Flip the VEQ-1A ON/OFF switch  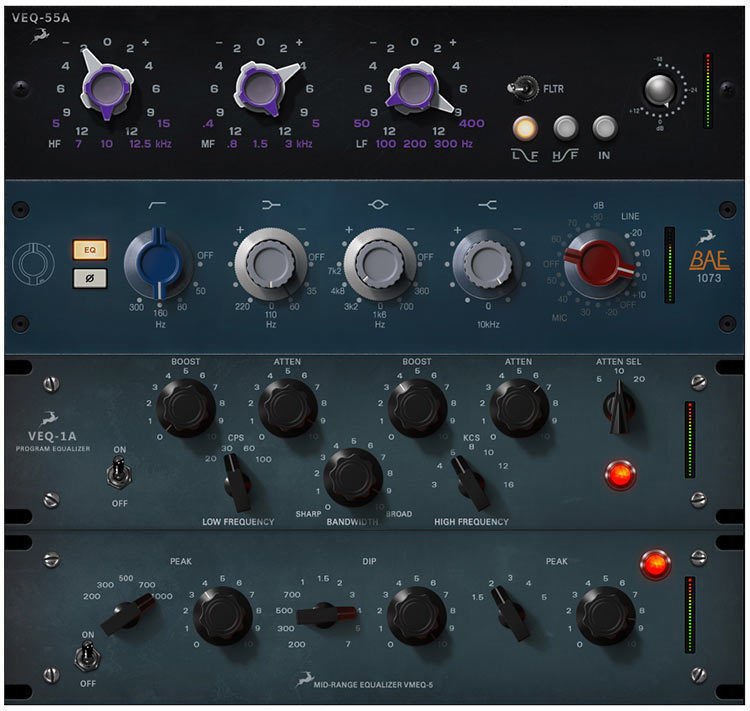coord(119,473)
